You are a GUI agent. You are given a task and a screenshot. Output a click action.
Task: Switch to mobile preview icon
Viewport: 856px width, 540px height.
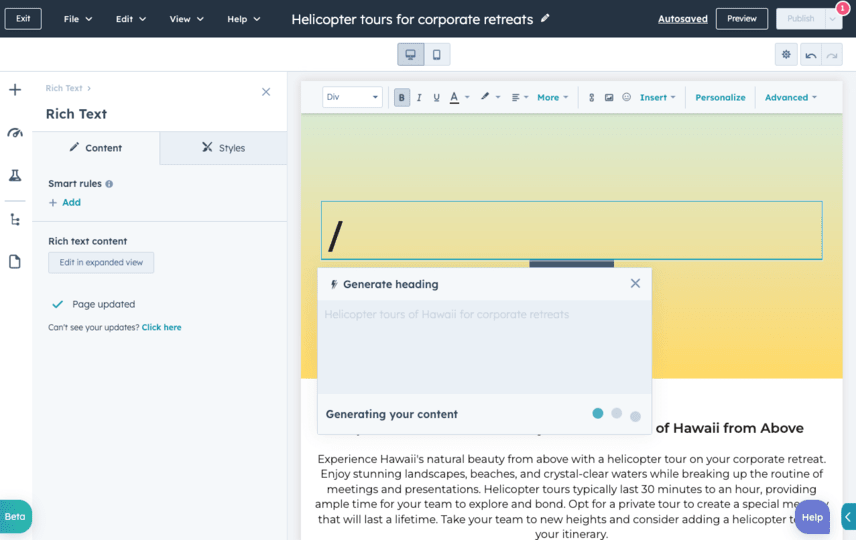pyautogui.click(x=437, y=54)
